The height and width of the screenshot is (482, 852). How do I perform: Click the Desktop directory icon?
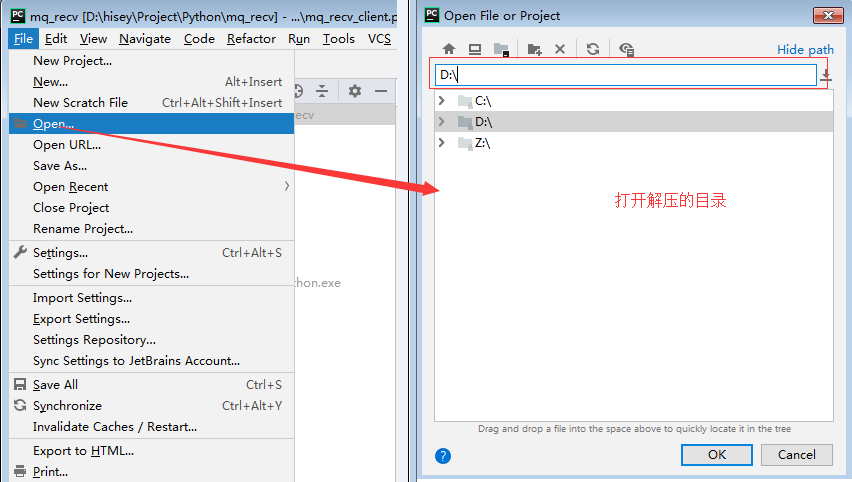pos(475,49)
